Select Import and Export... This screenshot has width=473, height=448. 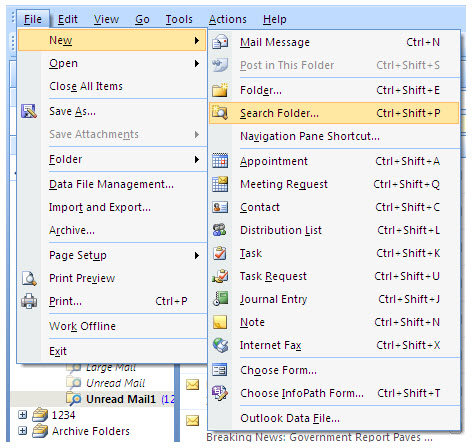pos(112,207)
